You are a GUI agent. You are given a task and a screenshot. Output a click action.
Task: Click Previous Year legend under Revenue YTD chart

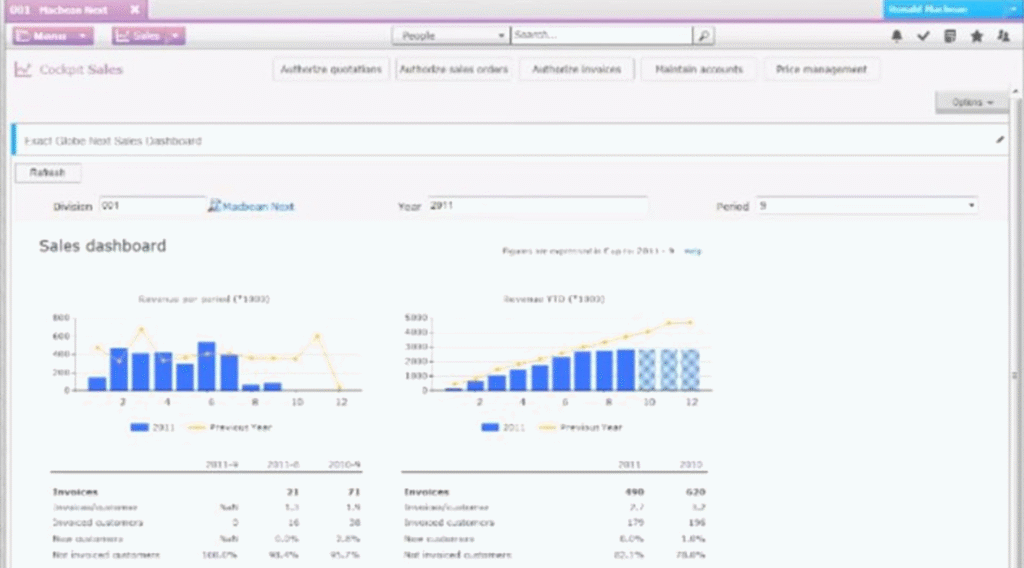pyautogui.click(x=581, y=427)
